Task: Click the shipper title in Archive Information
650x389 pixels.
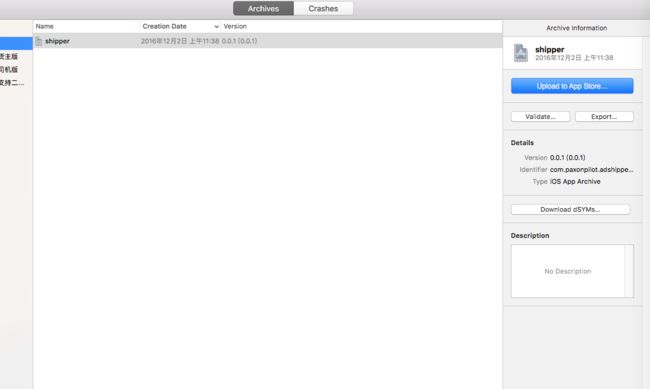Action: point(550,49)
